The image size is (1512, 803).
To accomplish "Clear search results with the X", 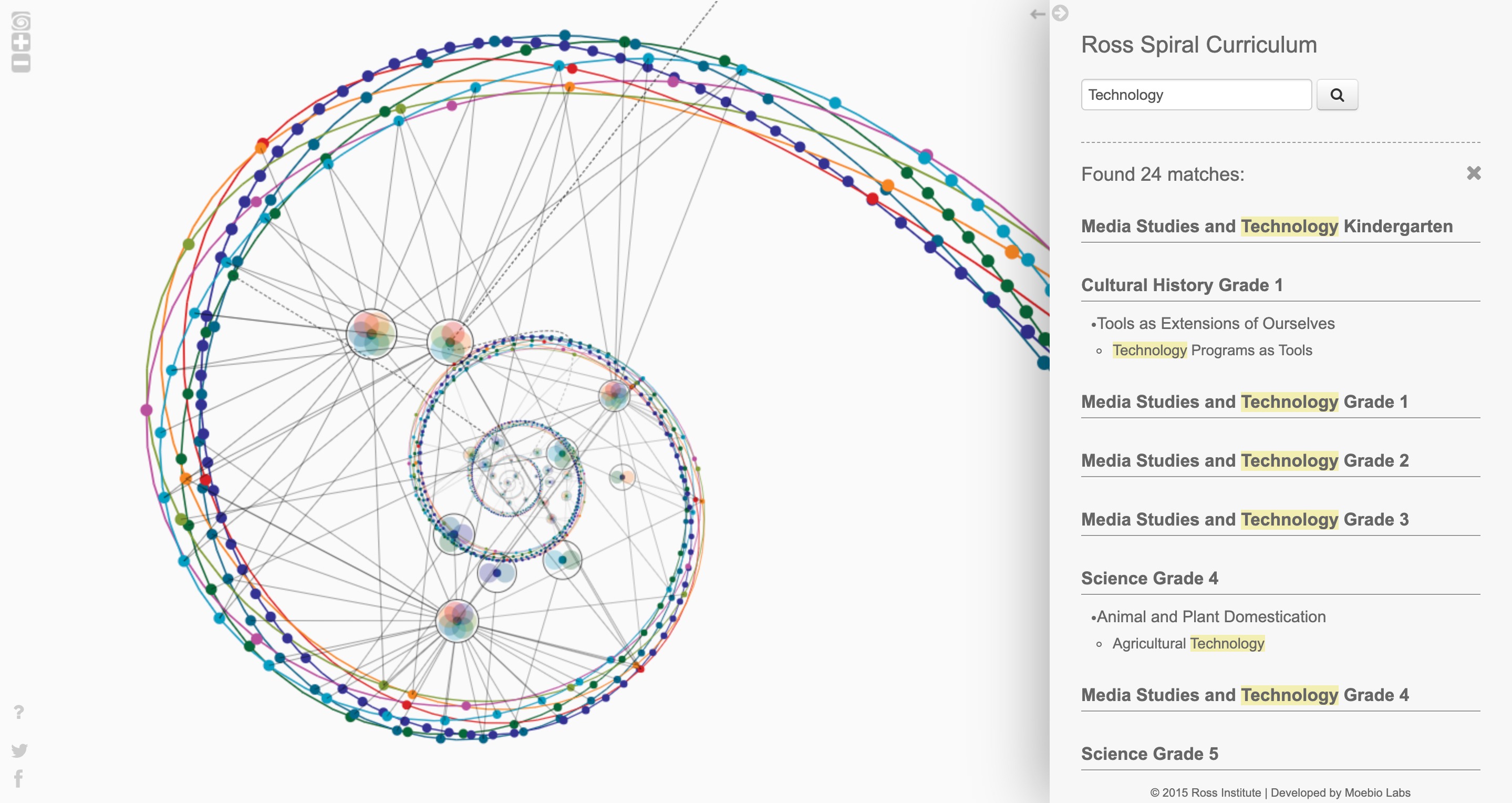I will (x=1473, y=173).
